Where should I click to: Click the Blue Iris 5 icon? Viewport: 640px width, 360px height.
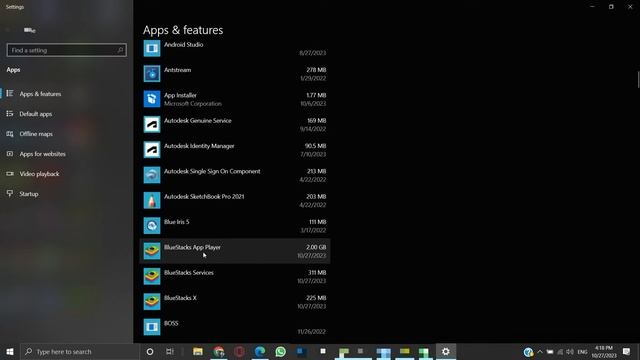(x=152, y=226)
